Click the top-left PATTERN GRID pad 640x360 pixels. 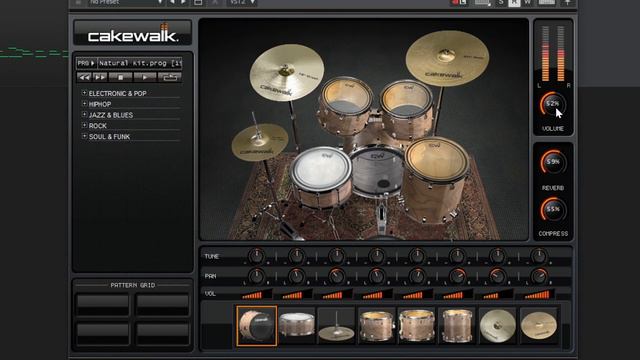tap(103, 304)
